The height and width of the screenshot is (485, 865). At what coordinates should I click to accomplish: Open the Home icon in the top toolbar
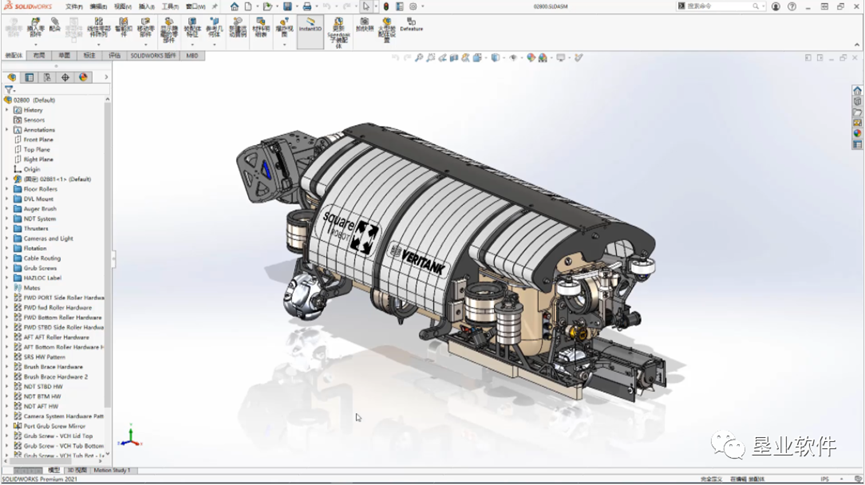pyautogui.click(x=234, y=6)
